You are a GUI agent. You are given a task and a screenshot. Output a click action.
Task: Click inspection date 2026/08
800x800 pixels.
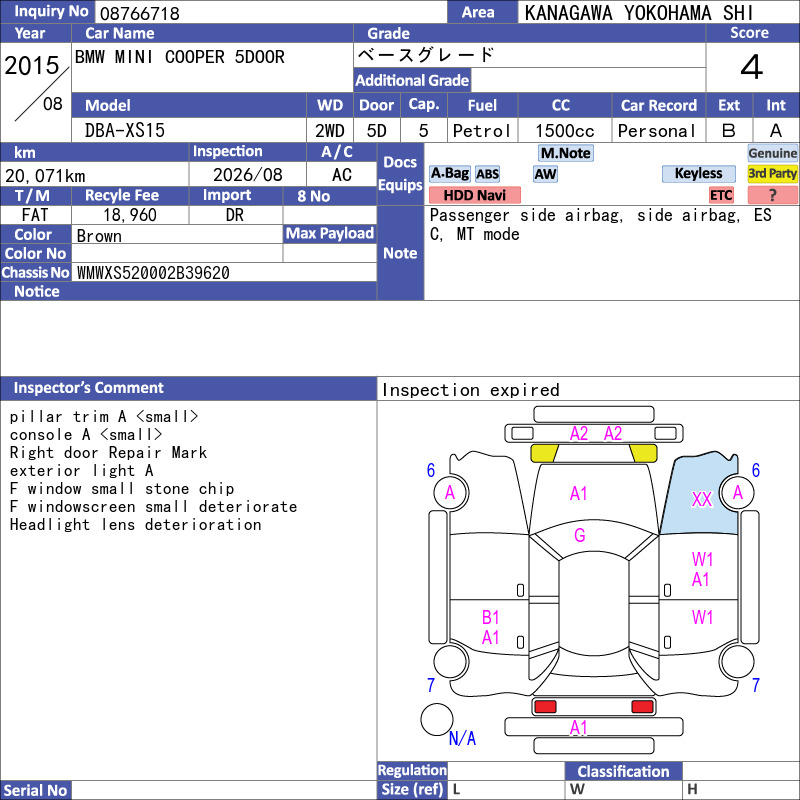tap(247, 175)
